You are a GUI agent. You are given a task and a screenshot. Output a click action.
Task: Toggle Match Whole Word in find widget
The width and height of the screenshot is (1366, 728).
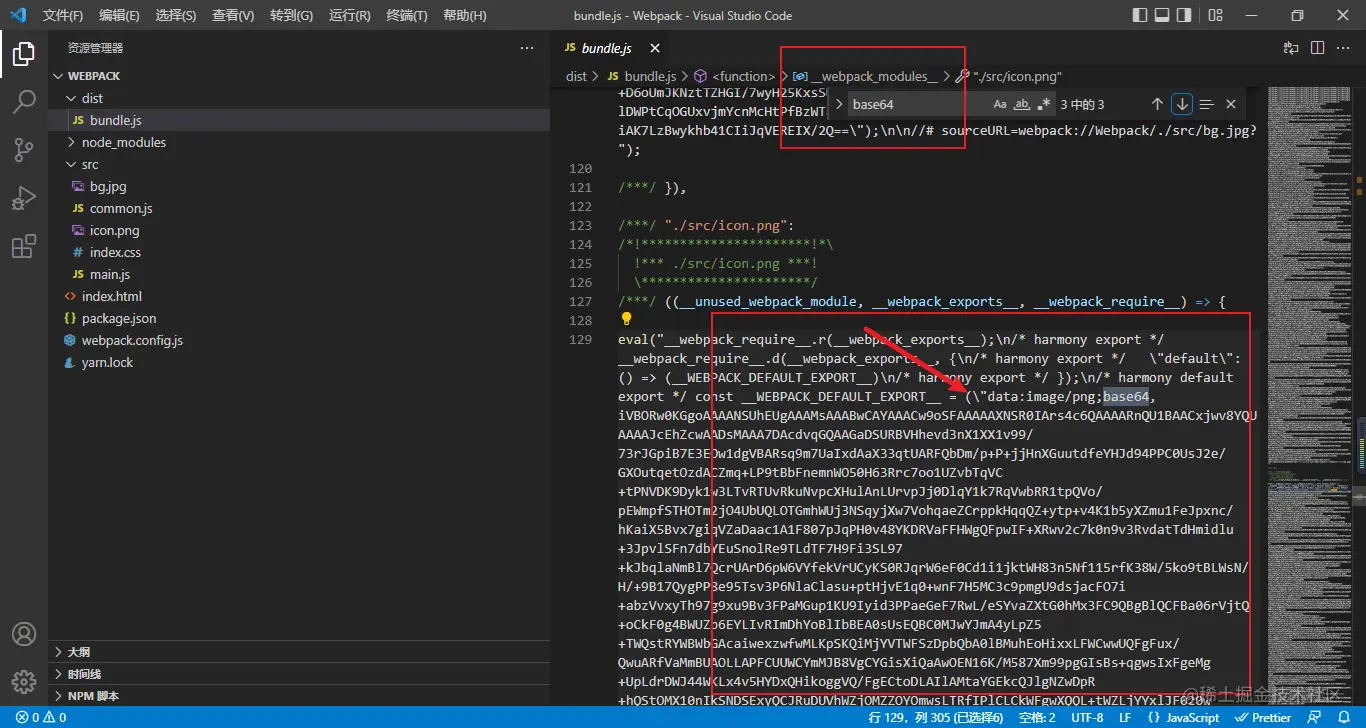(1022, 104)
